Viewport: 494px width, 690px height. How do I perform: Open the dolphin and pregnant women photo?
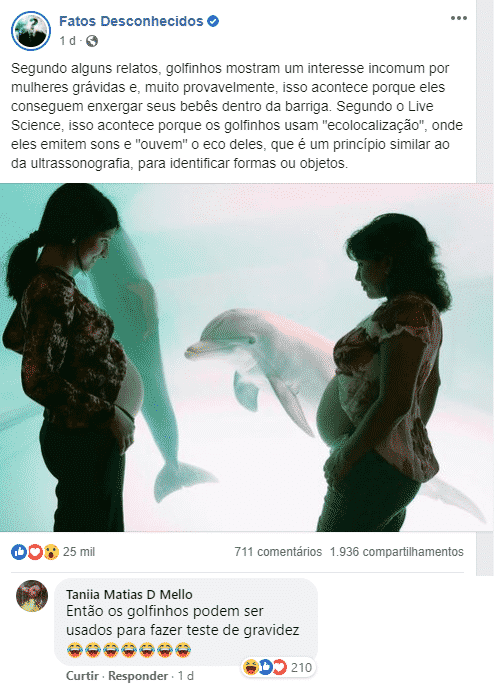(x=246, y=357)
